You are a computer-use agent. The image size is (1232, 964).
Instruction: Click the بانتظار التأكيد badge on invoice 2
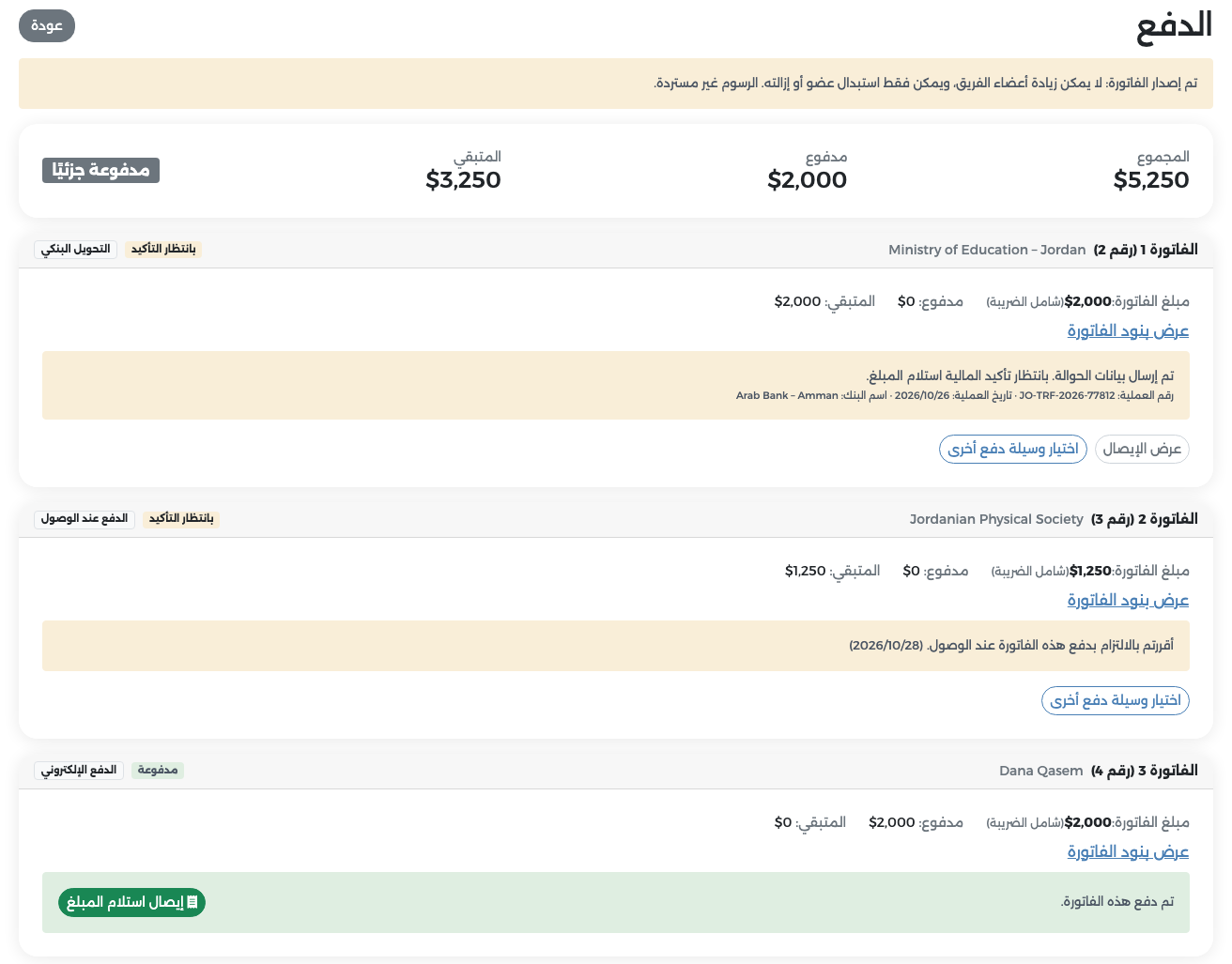click(x=181, y=518)
